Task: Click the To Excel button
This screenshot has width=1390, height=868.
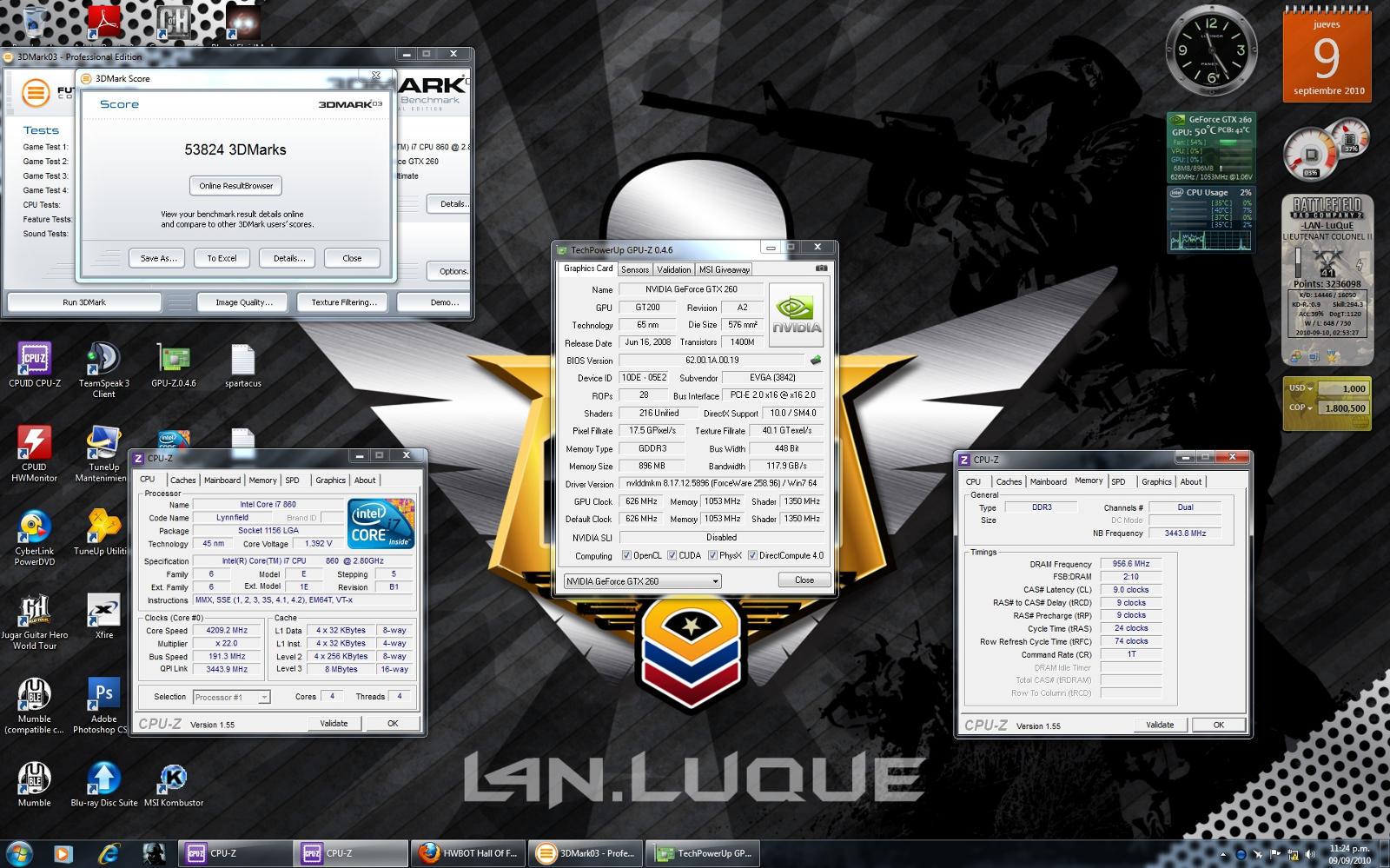Action: [x=222, y=258]
